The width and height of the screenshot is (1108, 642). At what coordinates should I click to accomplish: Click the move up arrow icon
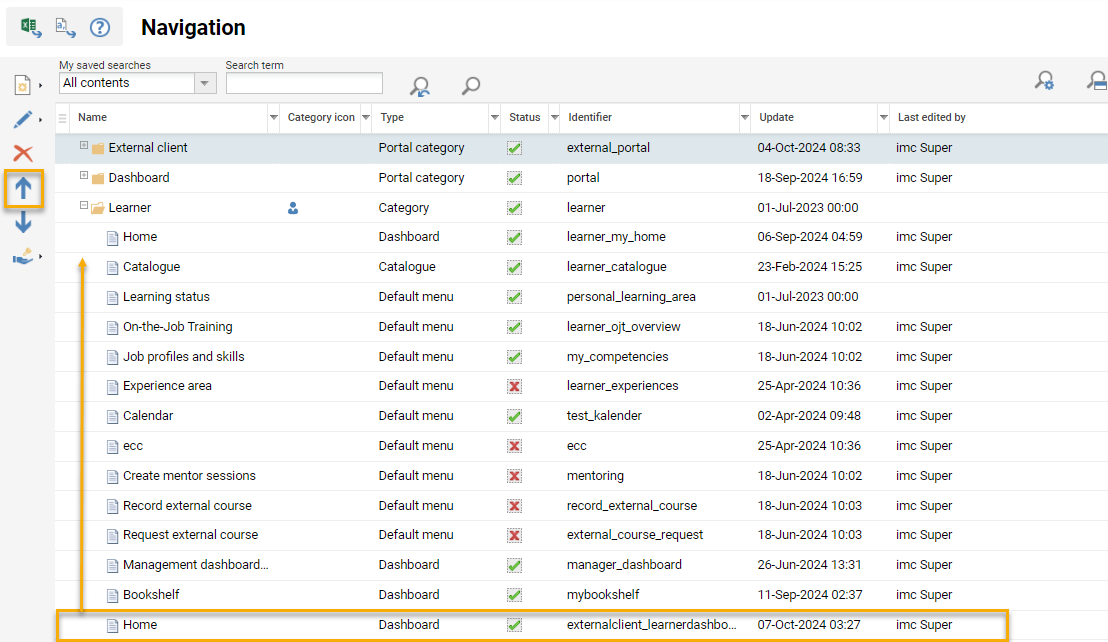click(24, 188)
